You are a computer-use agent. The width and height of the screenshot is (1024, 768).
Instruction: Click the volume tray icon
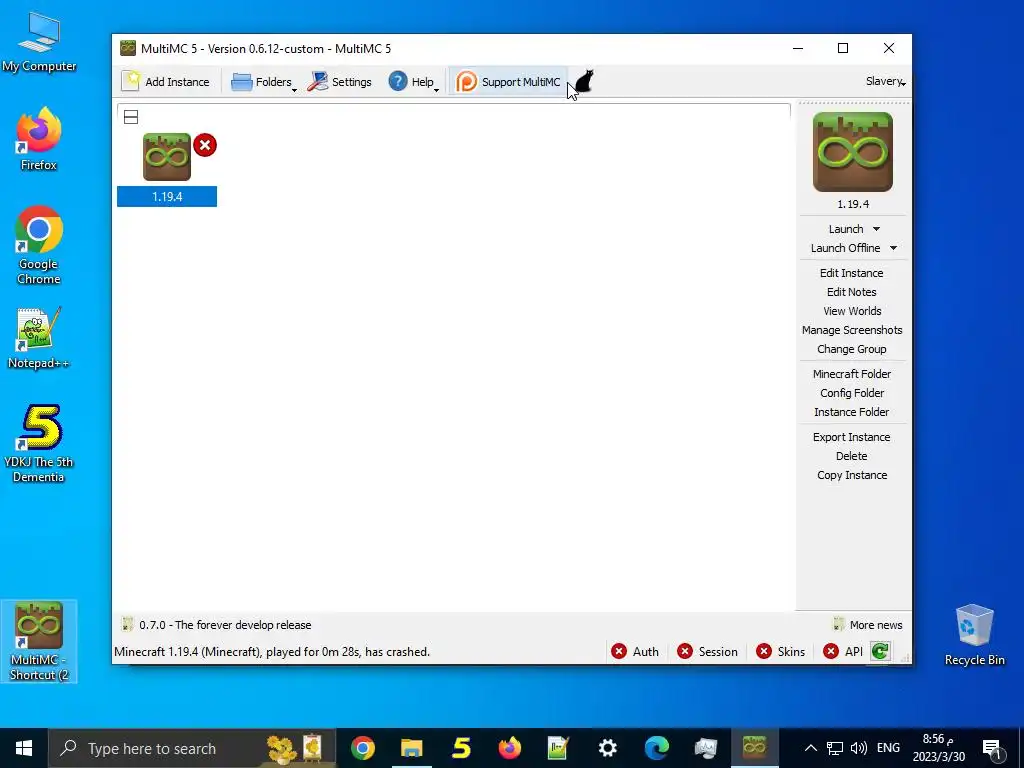coord(859,748)
